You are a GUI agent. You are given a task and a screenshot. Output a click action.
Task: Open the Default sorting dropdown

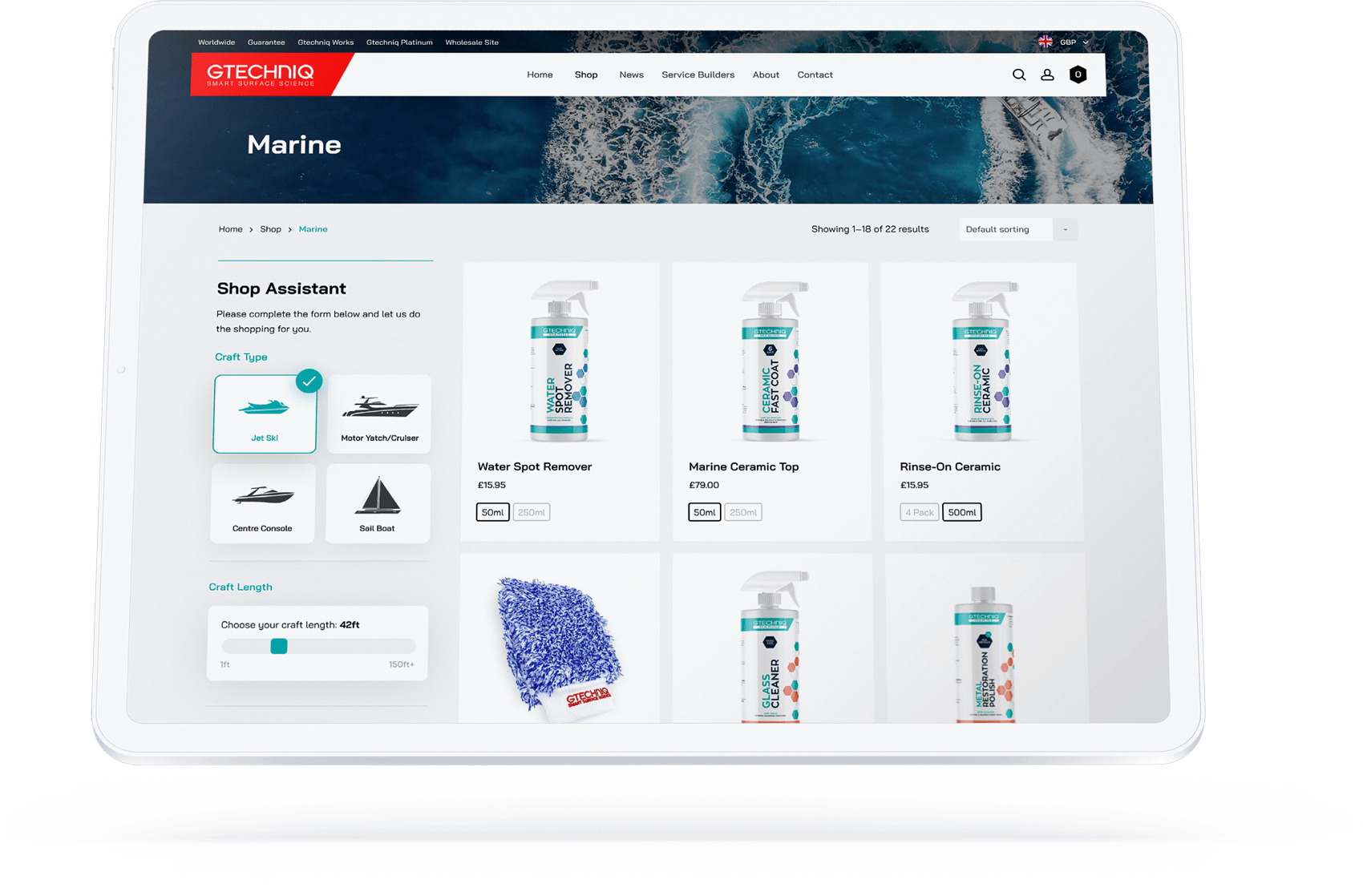[1017, 229]
